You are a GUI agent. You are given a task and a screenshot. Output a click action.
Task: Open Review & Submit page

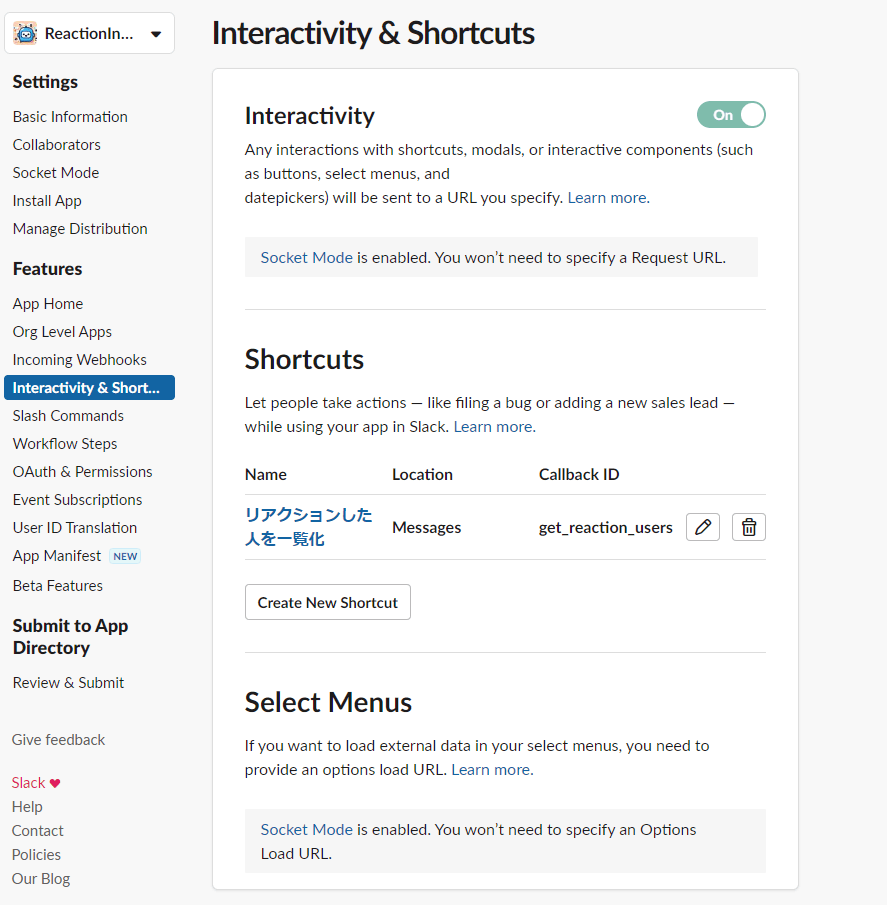[68, 683]
